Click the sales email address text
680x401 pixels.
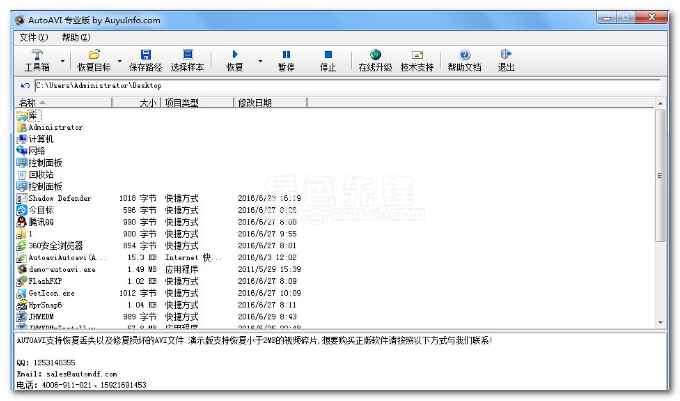82,374
